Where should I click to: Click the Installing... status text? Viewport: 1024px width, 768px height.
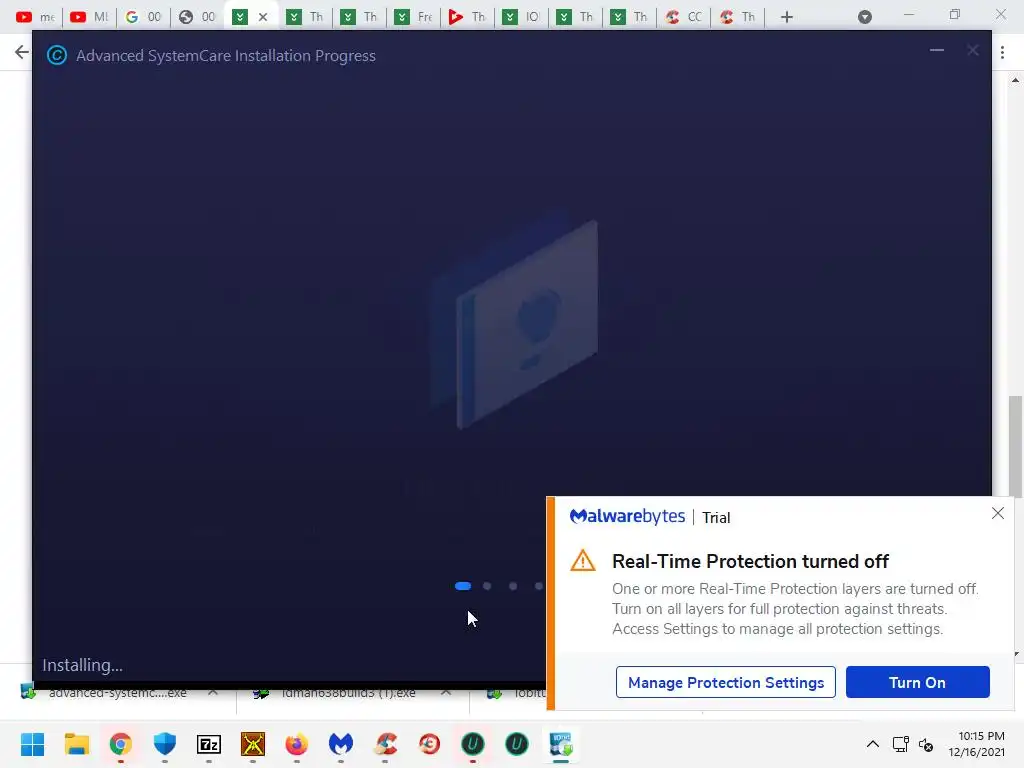pos(82,665)
